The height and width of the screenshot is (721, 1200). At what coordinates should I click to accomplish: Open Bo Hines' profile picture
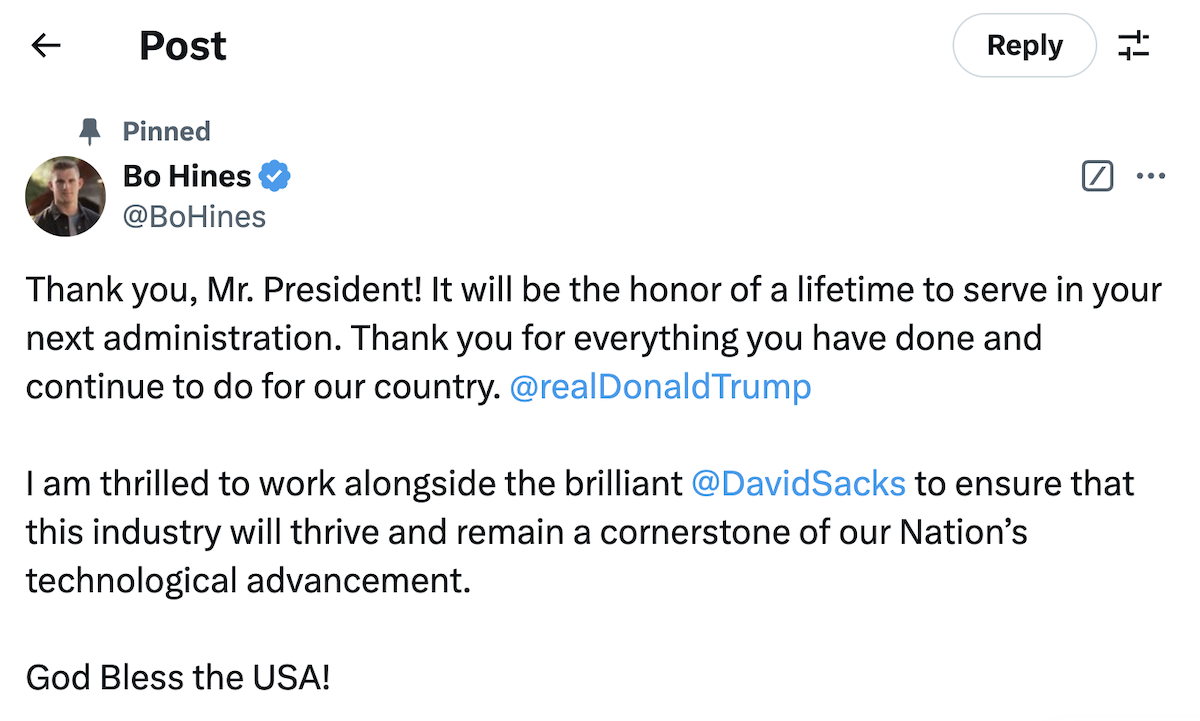tap(65, 196)
